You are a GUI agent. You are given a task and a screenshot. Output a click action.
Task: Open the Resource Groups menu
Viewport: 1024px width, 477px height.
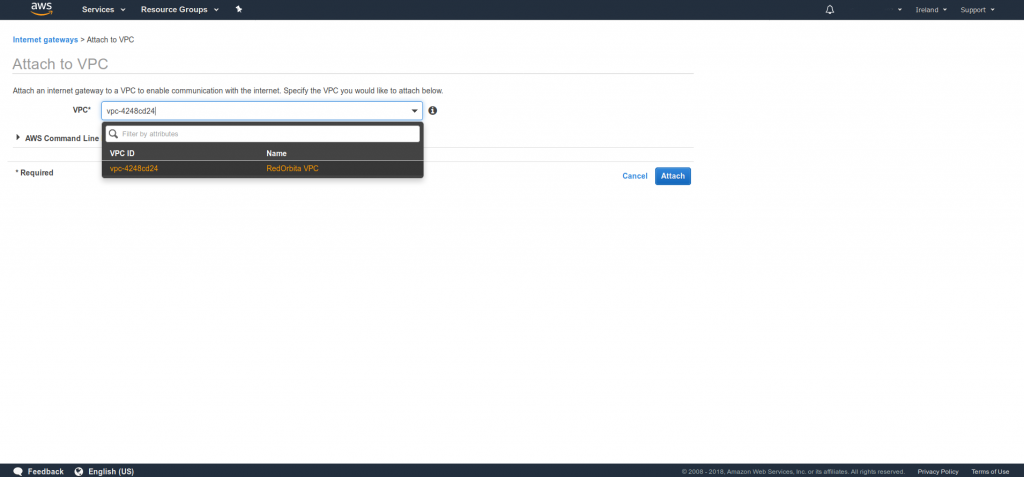coord(179,9)
